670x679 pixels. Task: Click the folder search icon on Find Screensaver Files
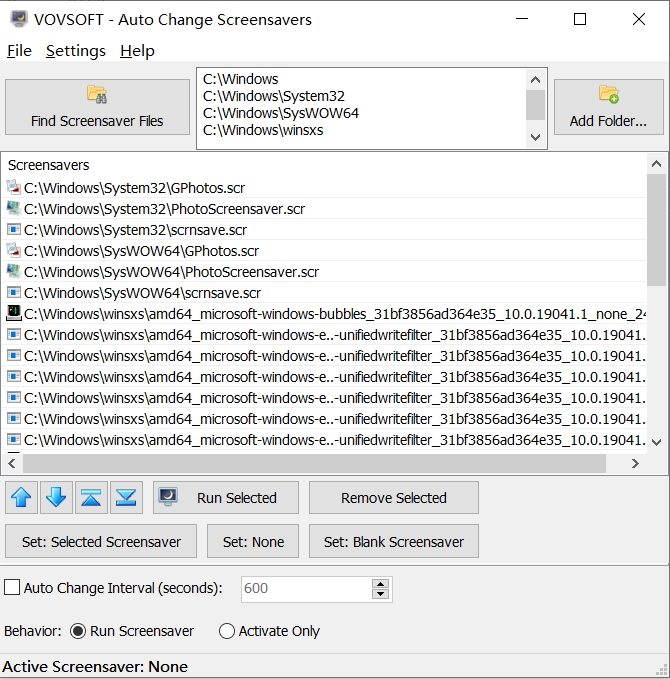tap(97, 94)
